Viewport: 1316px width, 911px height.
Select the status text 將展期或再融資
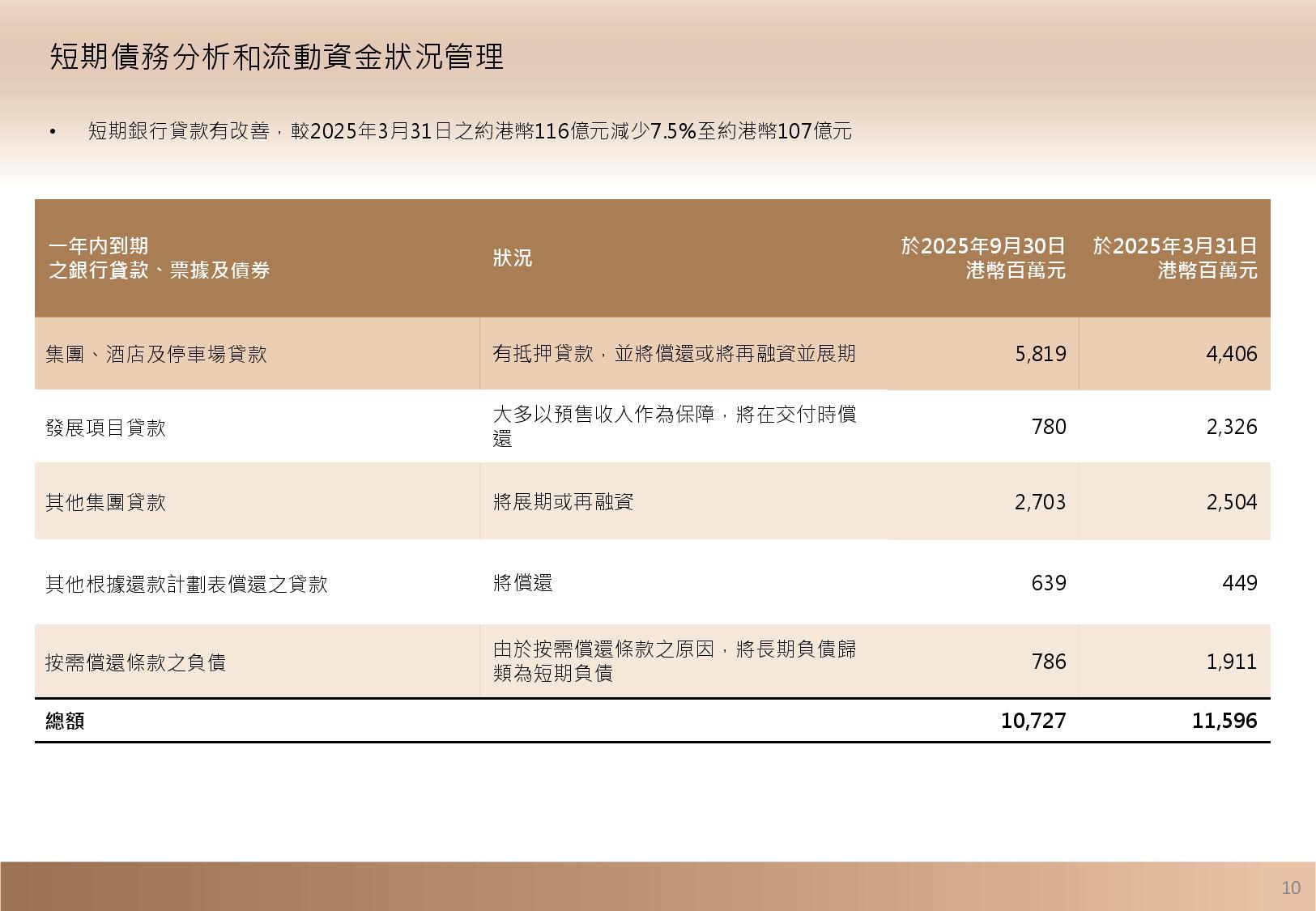click(x=563, y=502)
